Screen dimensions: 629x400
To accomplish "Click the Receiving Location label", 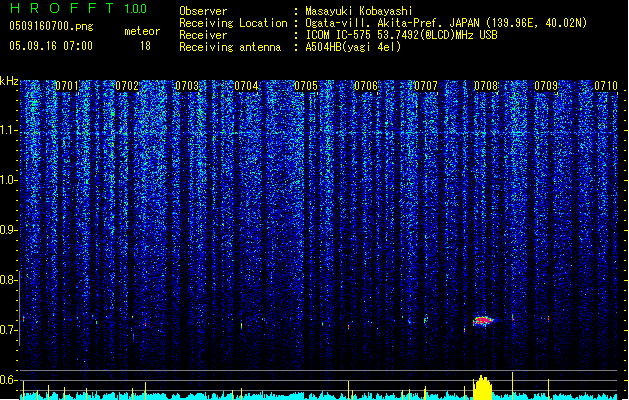I will click(x=233, y=23).
